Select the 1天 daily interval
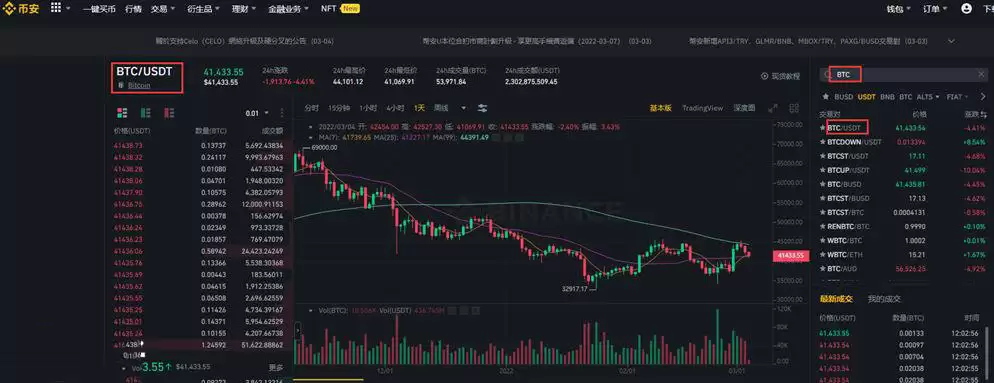Viewport: 994px width, 383px height. [x=419, y=108]
